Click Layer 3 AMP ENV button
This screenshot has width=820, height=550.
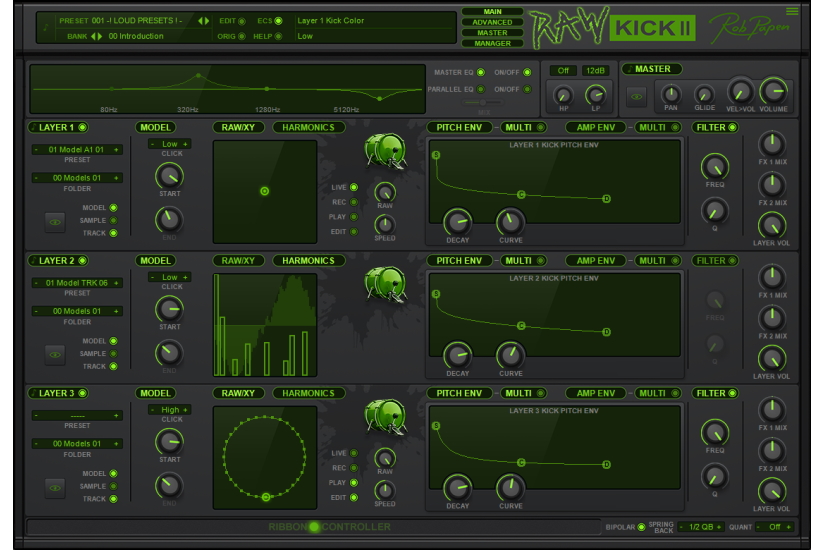pyautogui.click(x=596, y=393)
